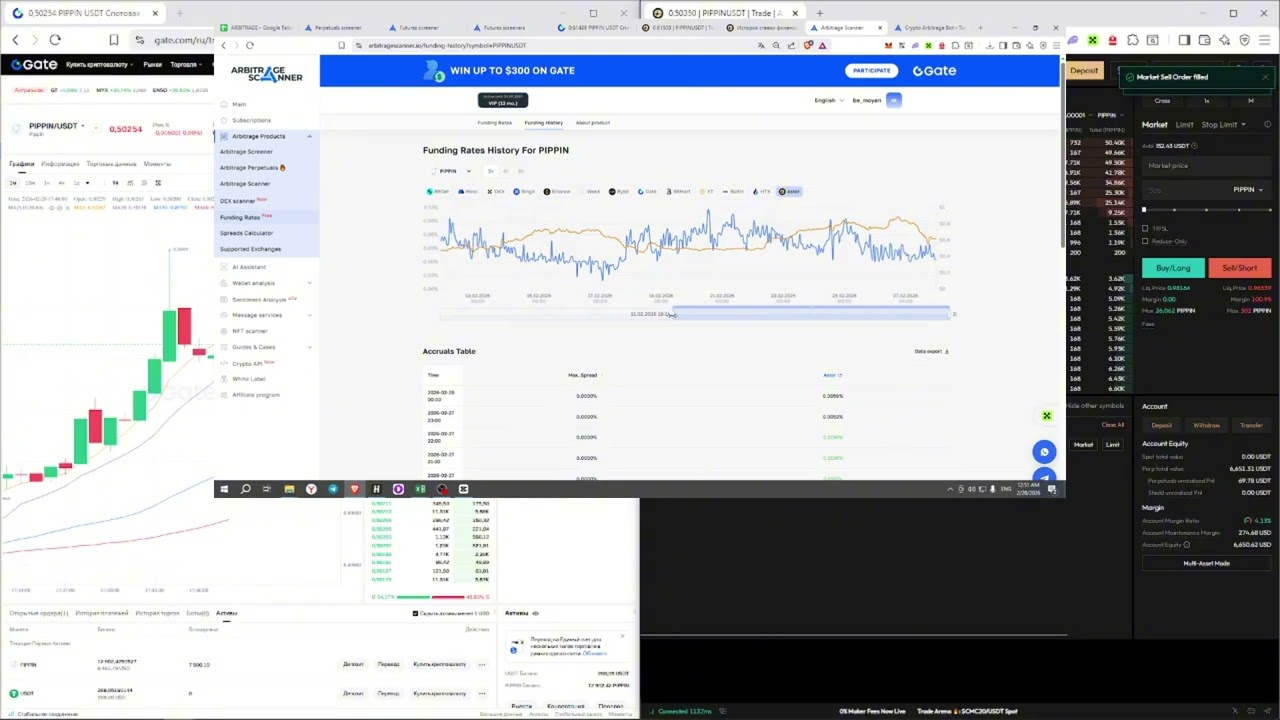Image resolution: width=1280 pixels, height=720 pixels.
Task: Click Deposit button in Account panel
Action: pos(1161,426)
